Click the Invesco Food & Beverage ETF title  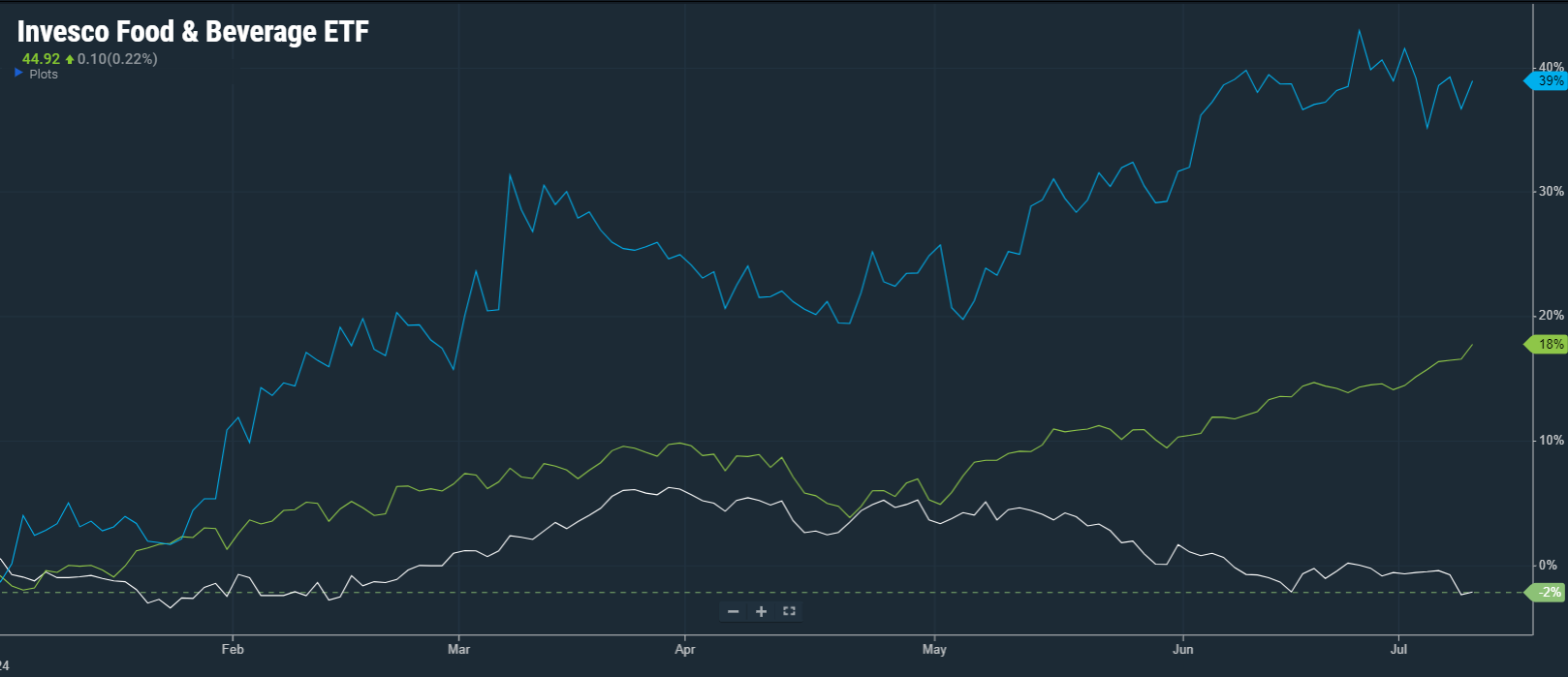click(193, 32)
